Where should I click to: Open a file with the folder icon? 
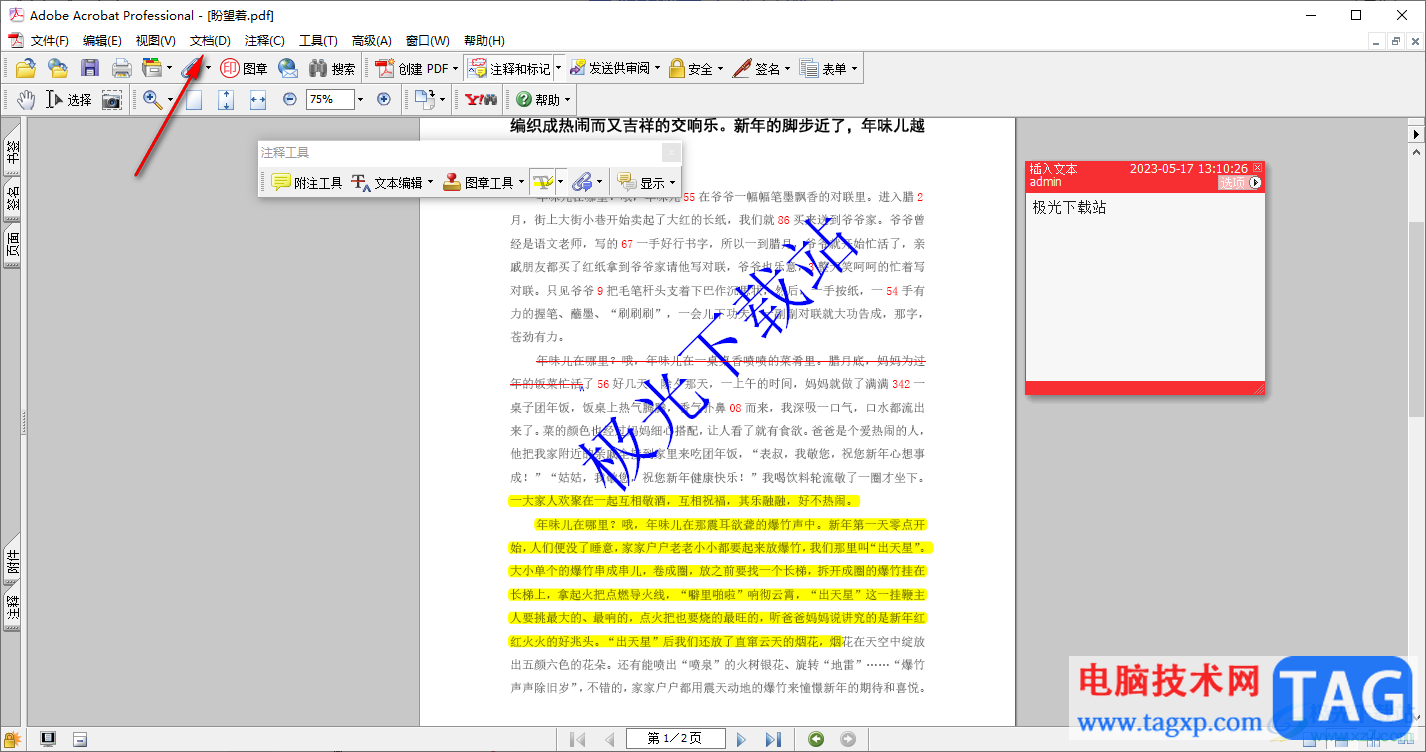[x=25, y=69]
